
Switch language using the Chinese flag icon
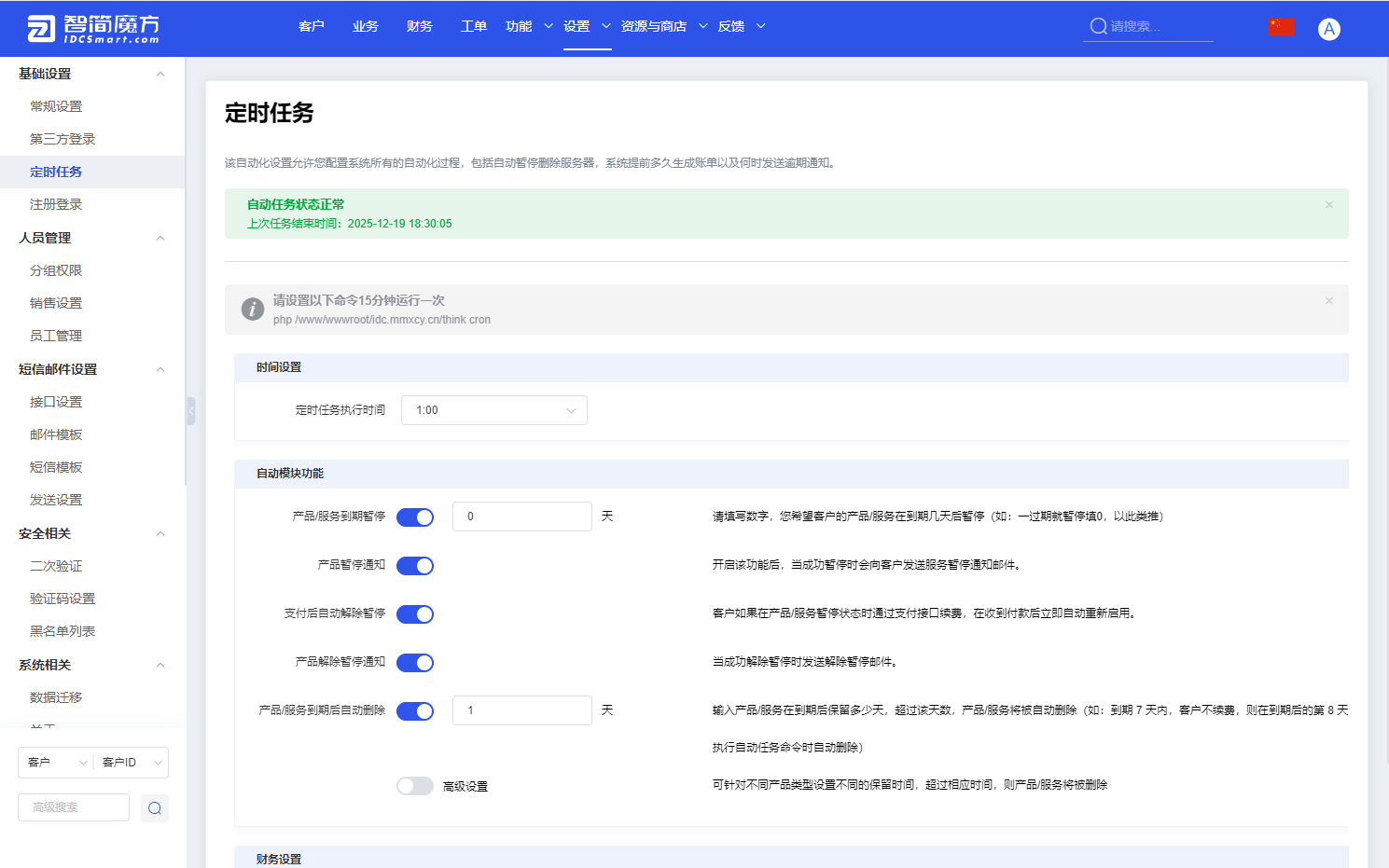(1281, 26)
